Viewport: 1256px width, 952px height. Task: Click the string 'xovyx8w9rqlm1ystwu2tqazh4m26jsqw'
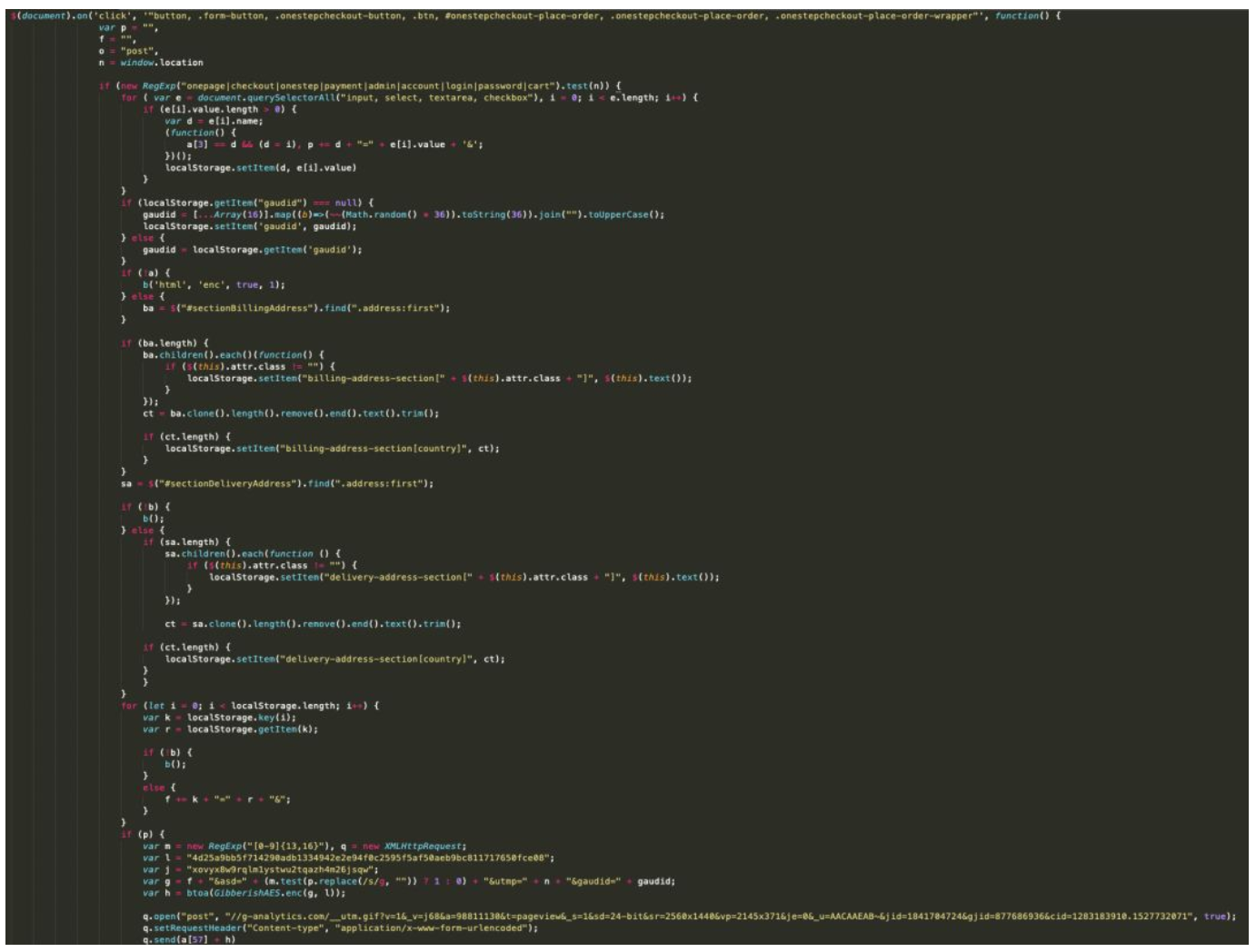[x=283, y=869]
